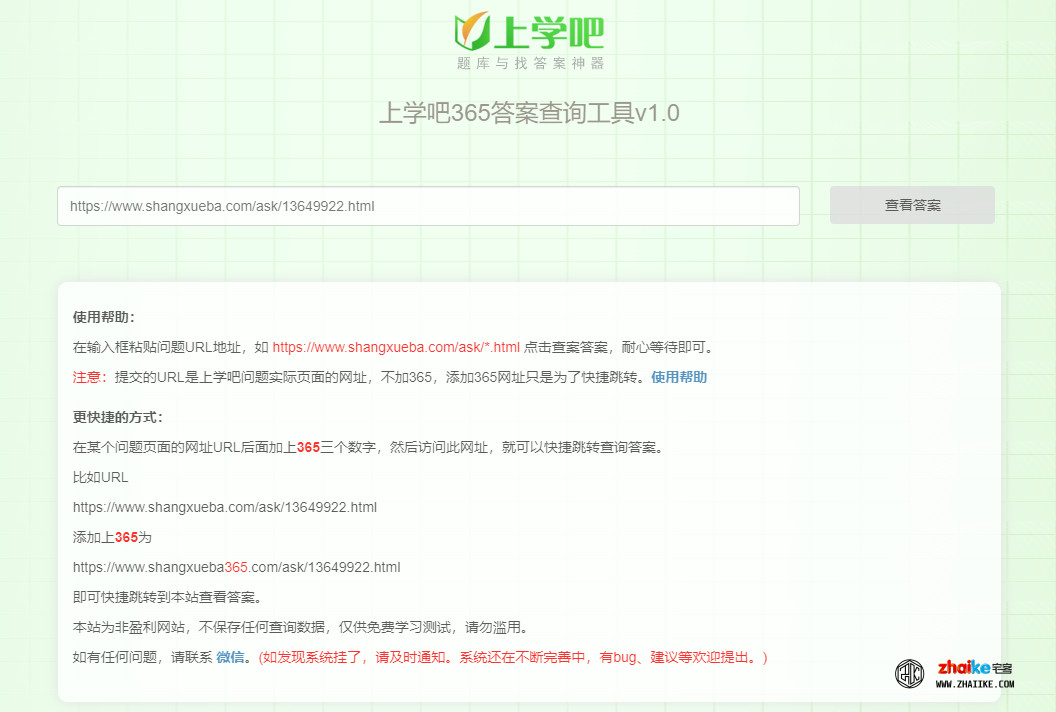This screenshot has height=712, width=1056.
Task: Click the 题库与找答案神器 tagline
Action: tap(530, 63)
